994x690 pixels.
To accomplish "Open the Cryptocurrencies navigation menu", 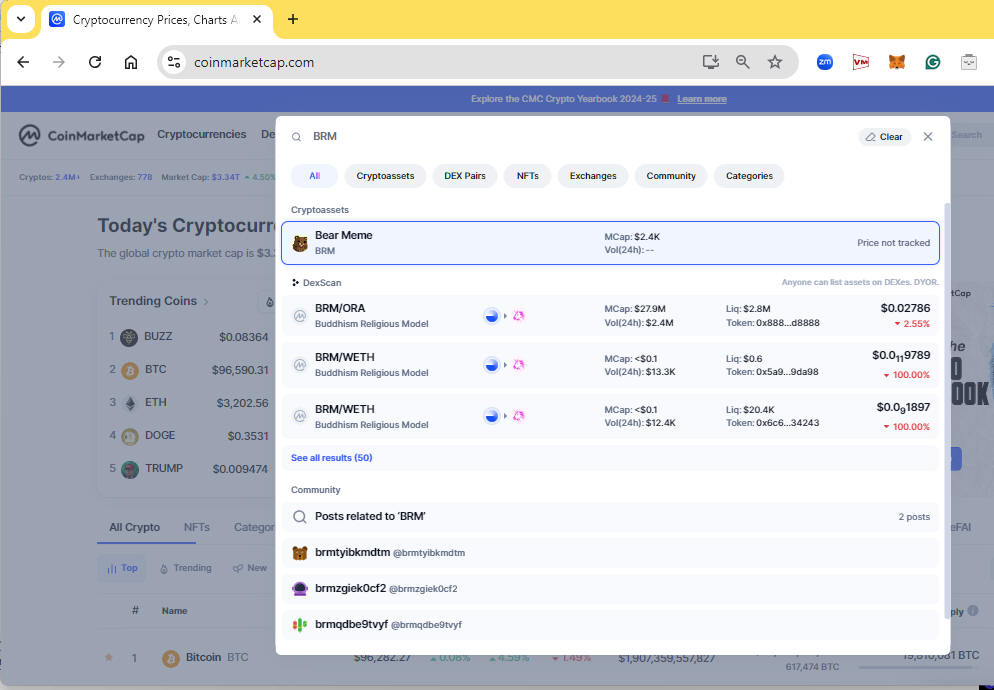I will point(202,134).
